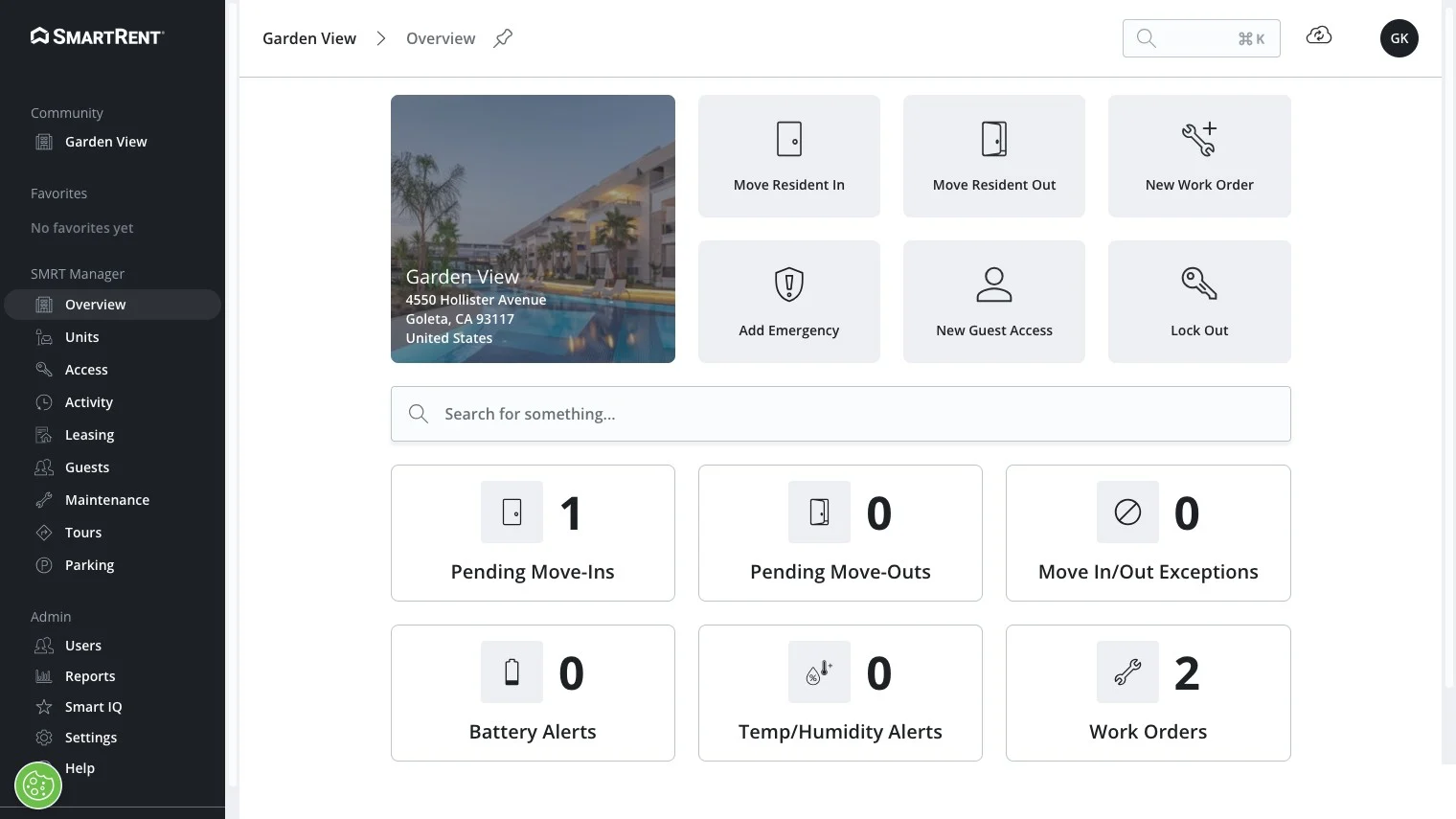Screen dimensions: 1456x819
Task: Click the Access key icon in sidebar
Action: (44, 370)
